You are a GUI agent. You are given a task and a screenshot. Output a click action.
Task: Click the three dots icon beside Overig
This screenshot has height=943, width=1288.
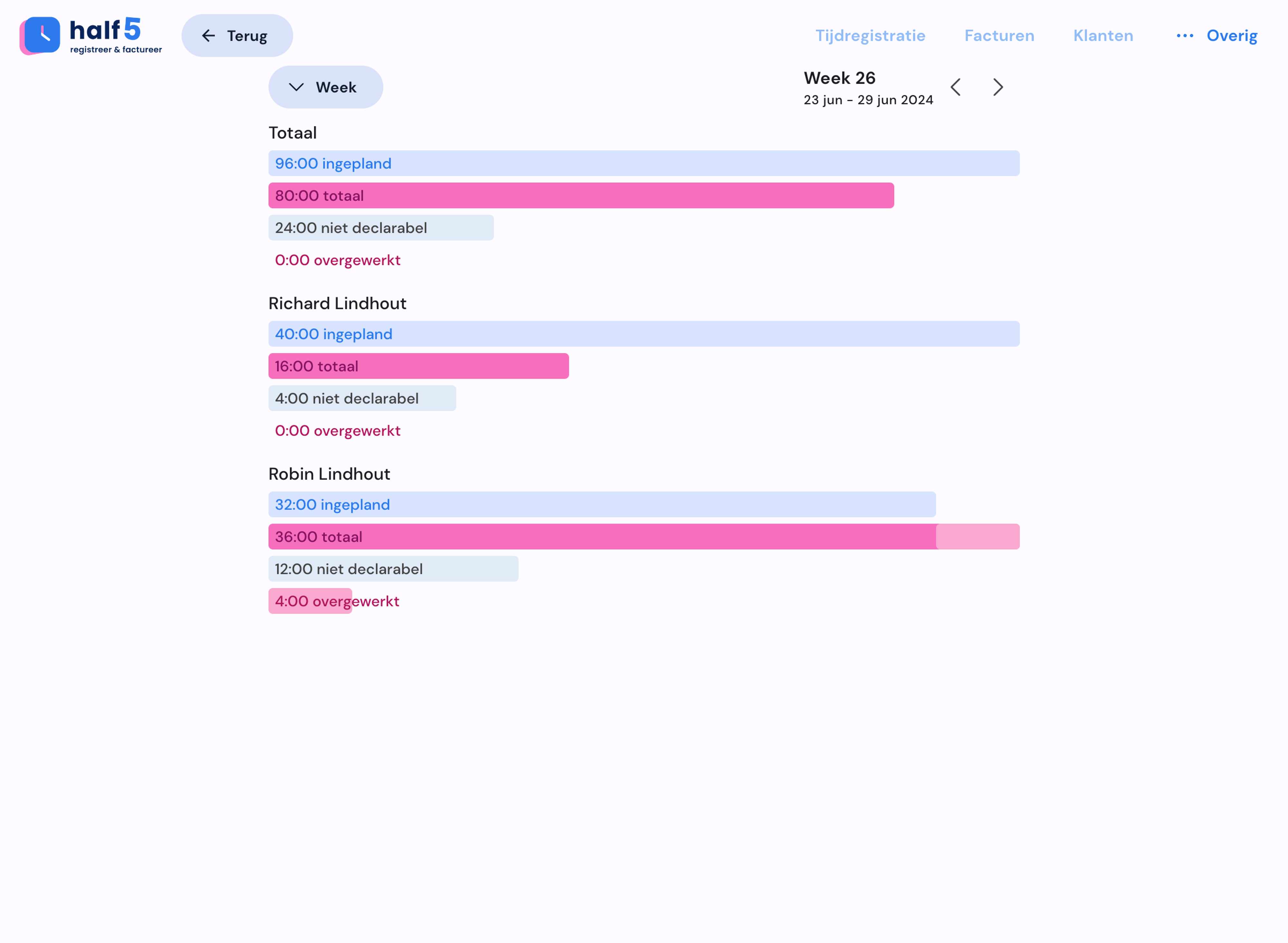1185,36
